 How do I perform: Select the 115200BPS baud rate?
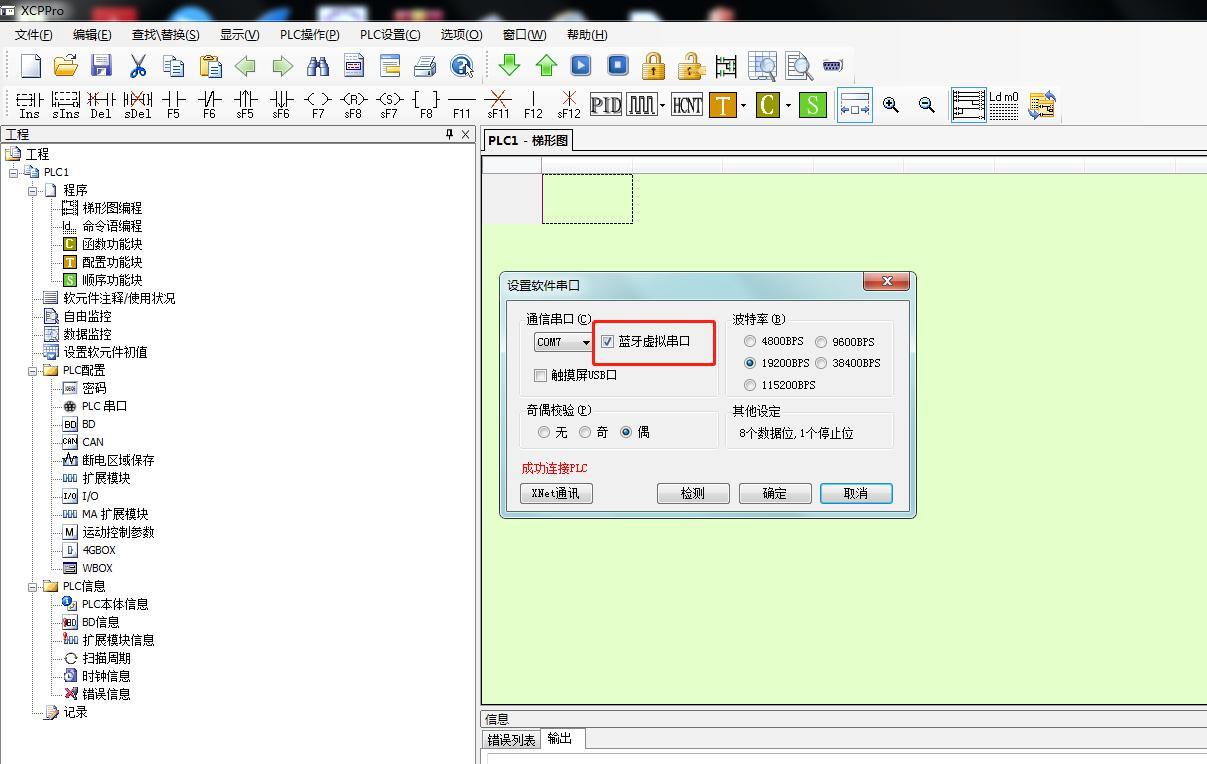tap(750, 385)
